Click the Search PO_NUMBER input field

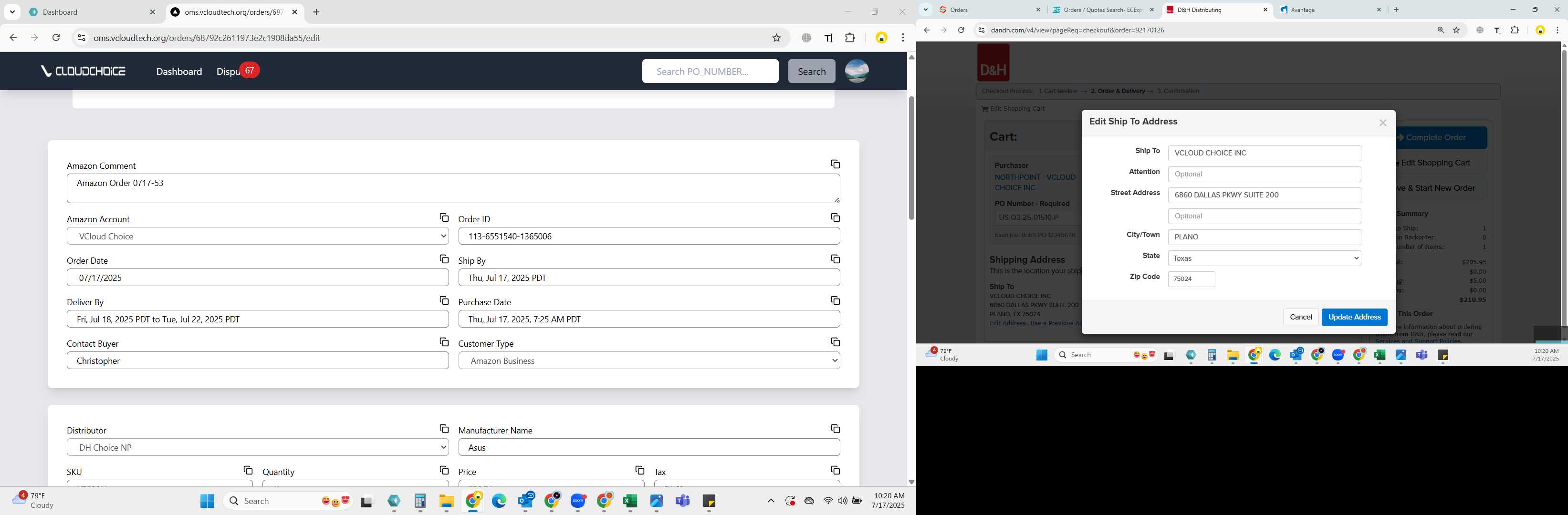(x=710, y=71)
